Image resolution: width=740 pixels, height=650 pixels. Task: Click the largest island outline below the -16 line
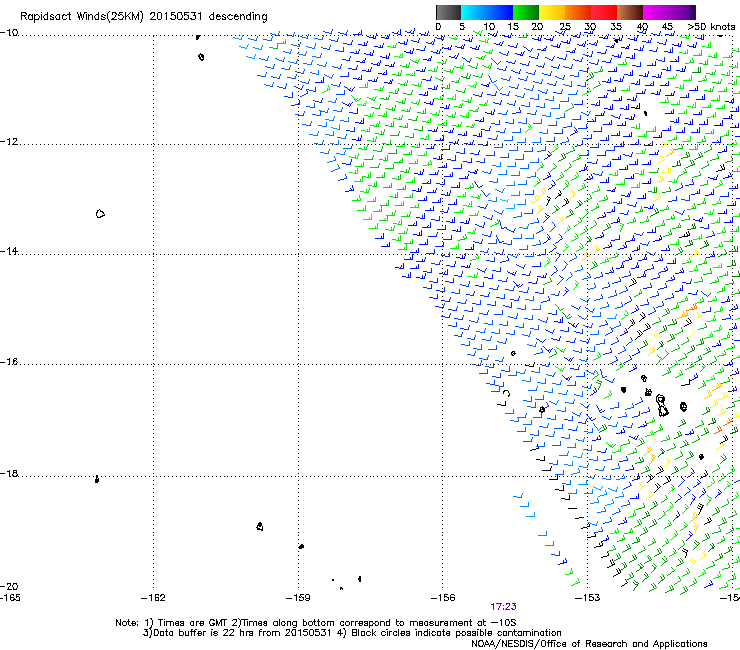662,406
